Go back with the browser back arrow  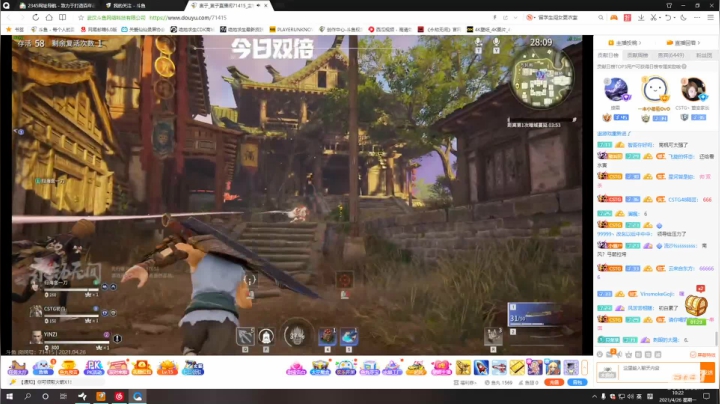coord(10,17)
